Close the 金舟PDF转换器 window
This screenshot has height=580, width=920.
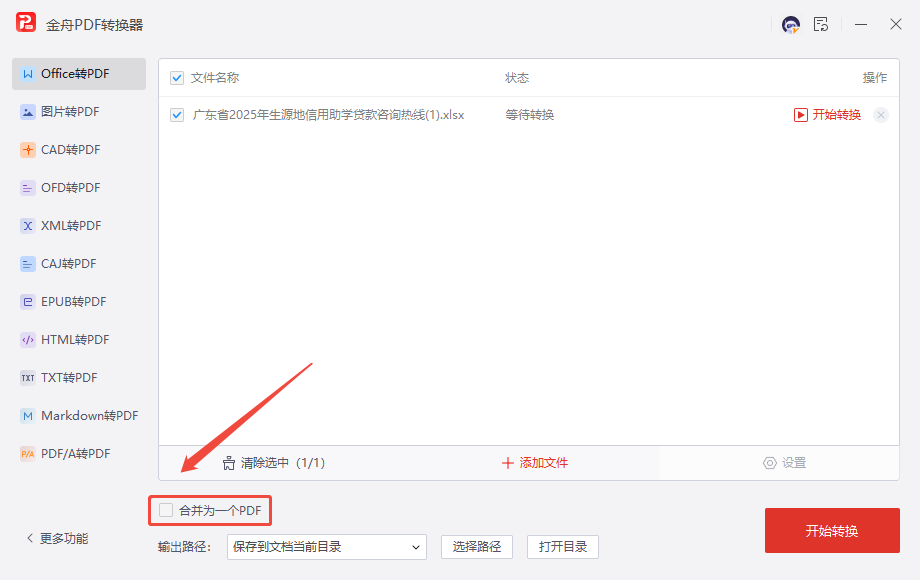point(895,24)
